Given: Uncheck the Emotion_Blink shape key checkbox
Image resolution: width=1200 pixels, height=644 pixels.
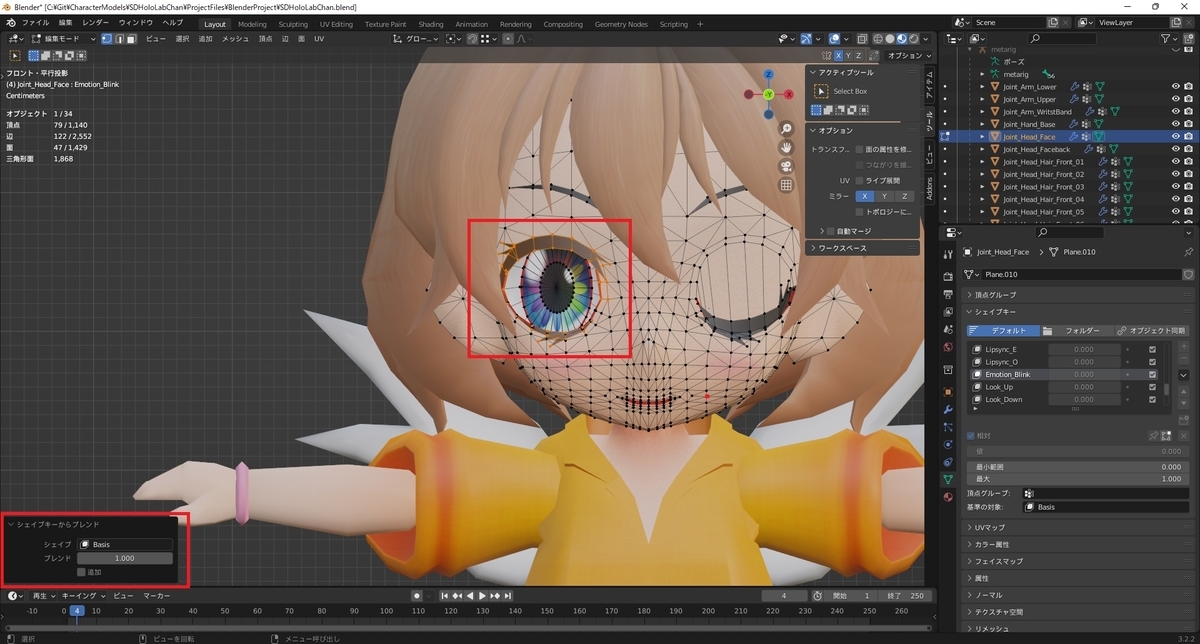Looking at the screenshot, I should 1153,374.
